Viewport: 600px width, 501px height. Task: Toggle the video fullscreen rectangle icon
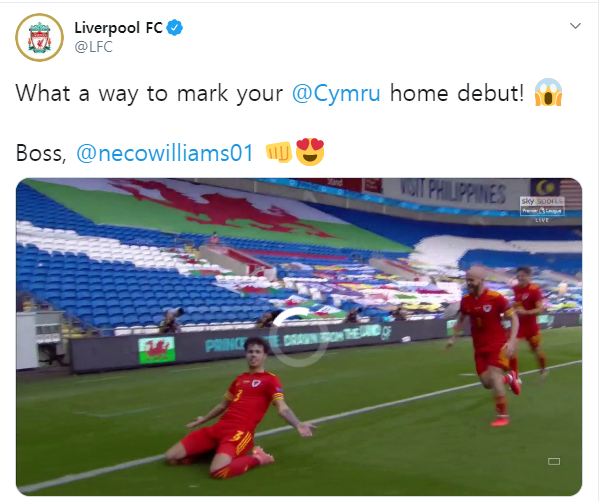tap(554, 461)
